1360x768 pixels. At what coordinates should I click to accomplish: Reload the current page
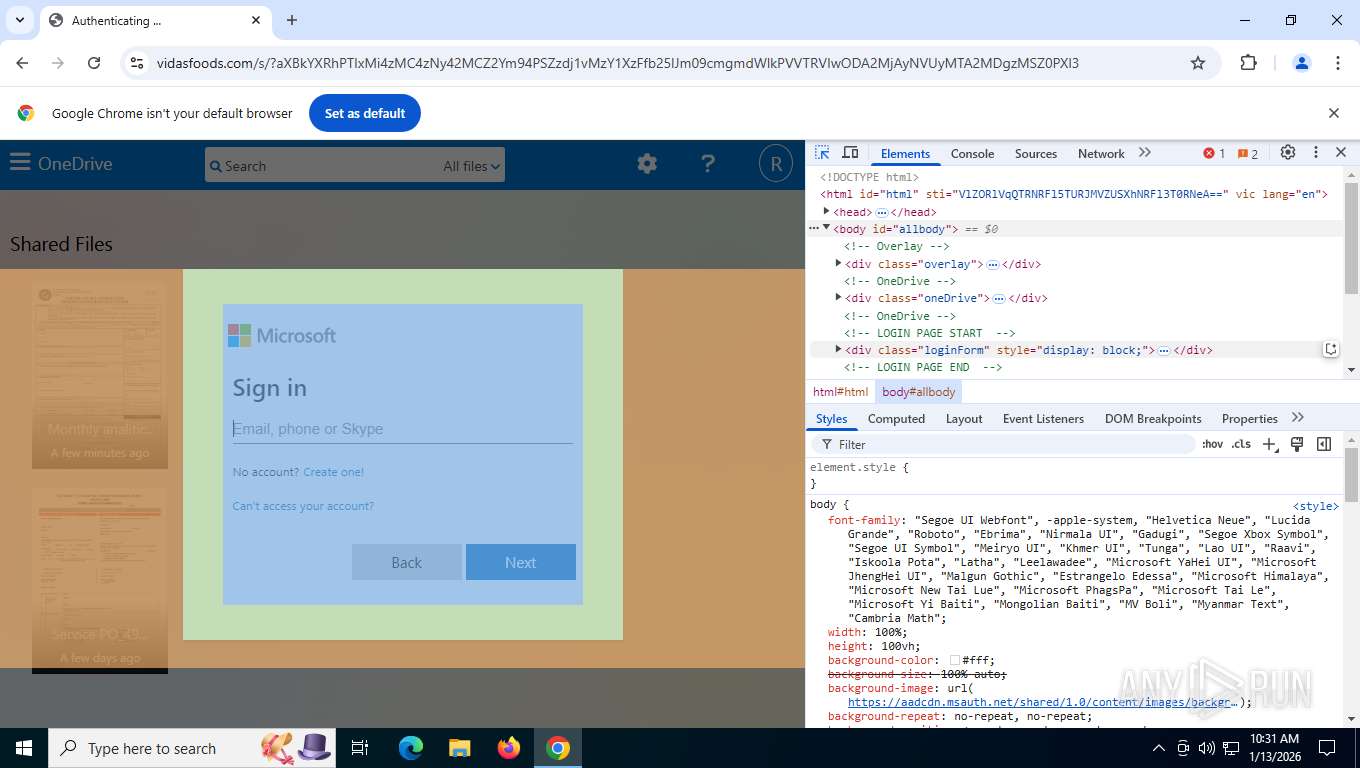[94, 63]
